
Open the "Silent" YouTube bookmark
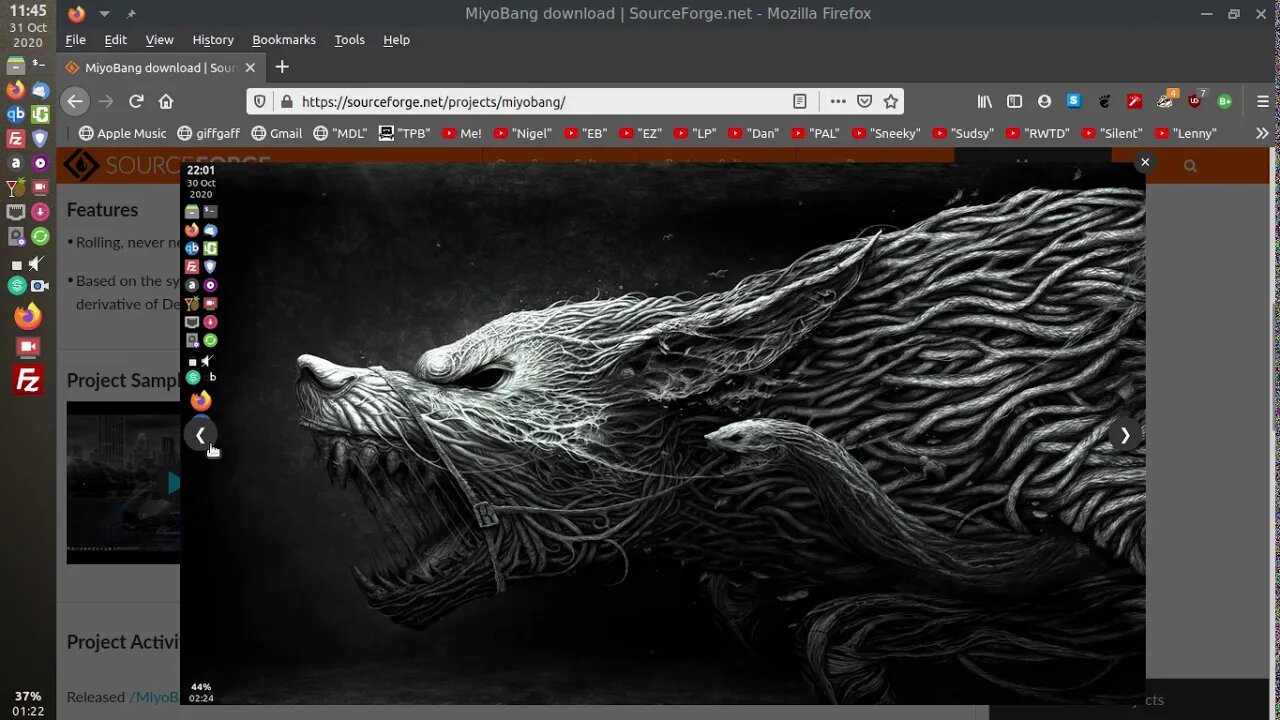tap(1113, 133)
